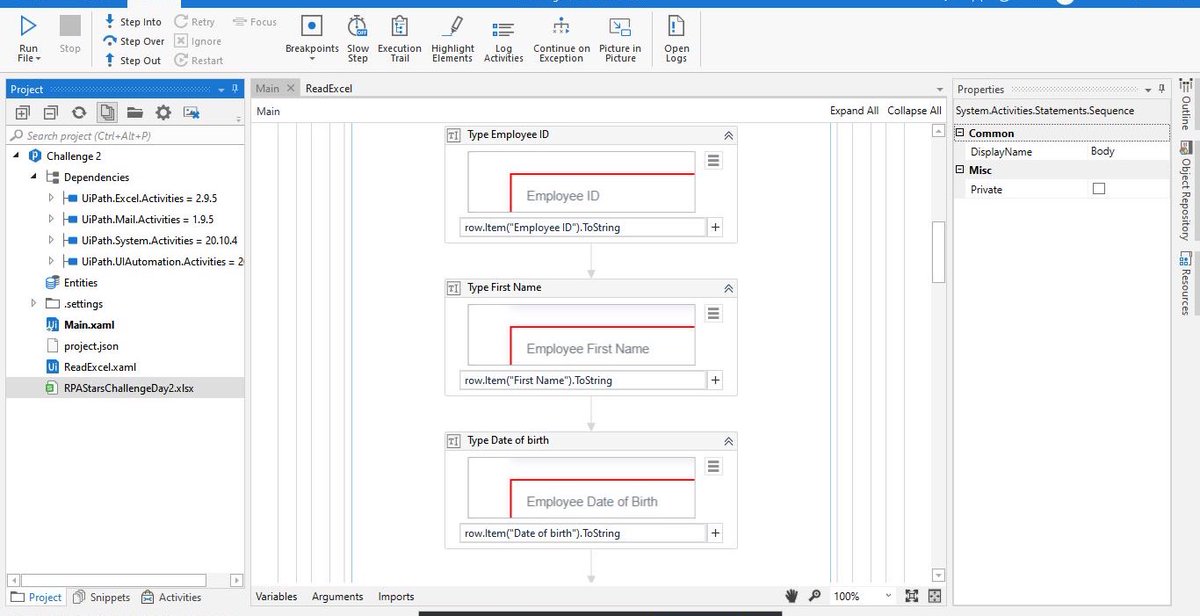The image size is (1200, 616).
Task: Click the Run File play icon
Action: click(x=28, y=27)
